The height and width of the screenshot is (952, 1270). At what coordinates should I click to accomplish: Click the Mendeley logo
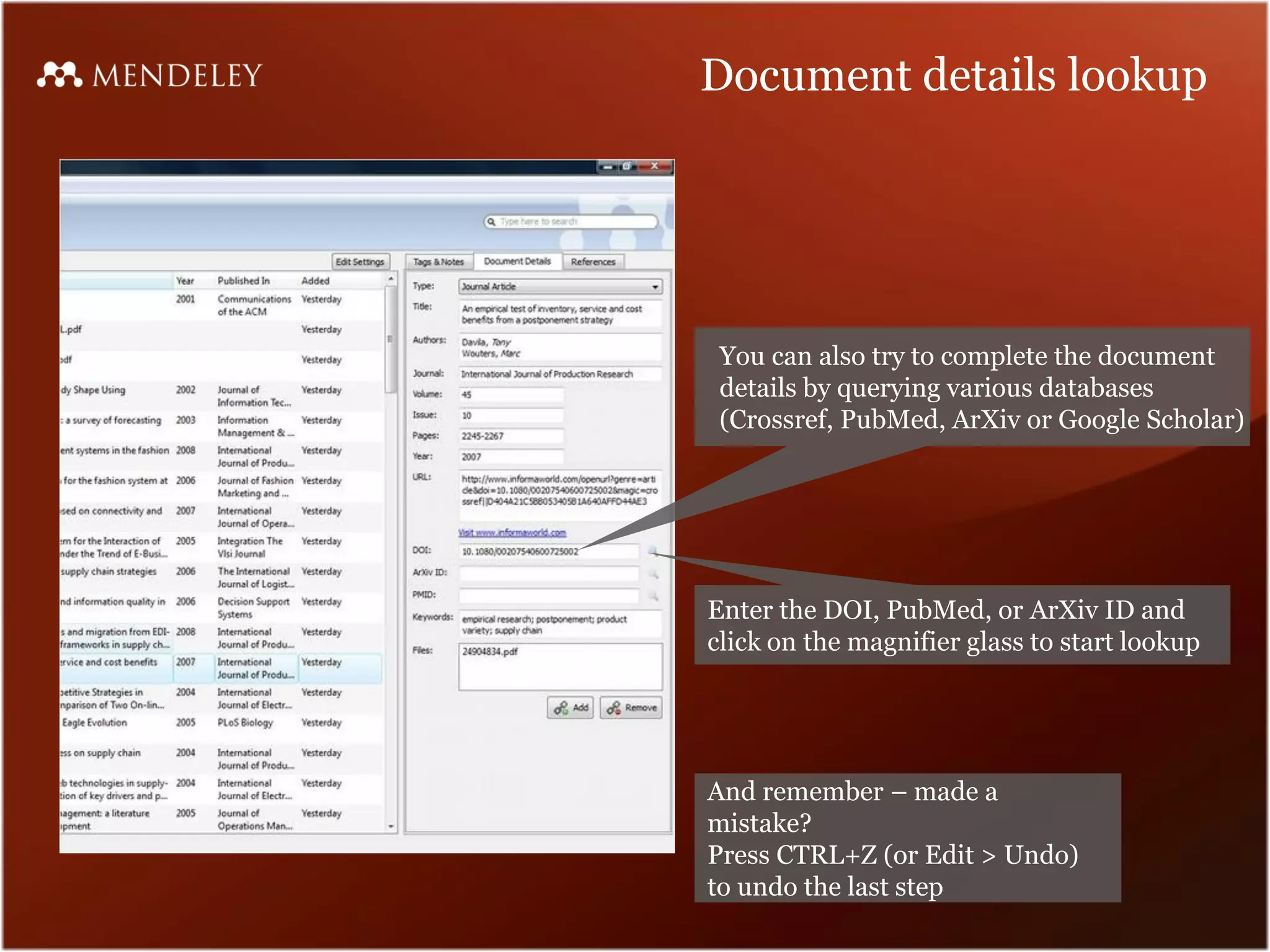point(149,75)
